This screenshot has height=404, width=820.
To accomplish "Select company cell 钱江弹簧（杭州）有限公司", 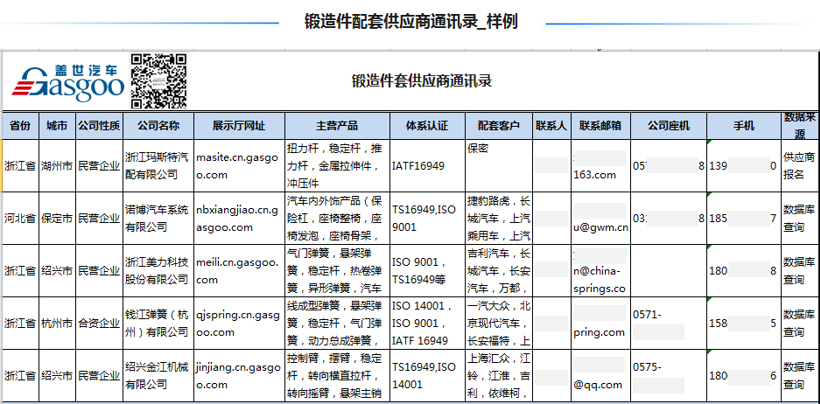I will [158, 323].
